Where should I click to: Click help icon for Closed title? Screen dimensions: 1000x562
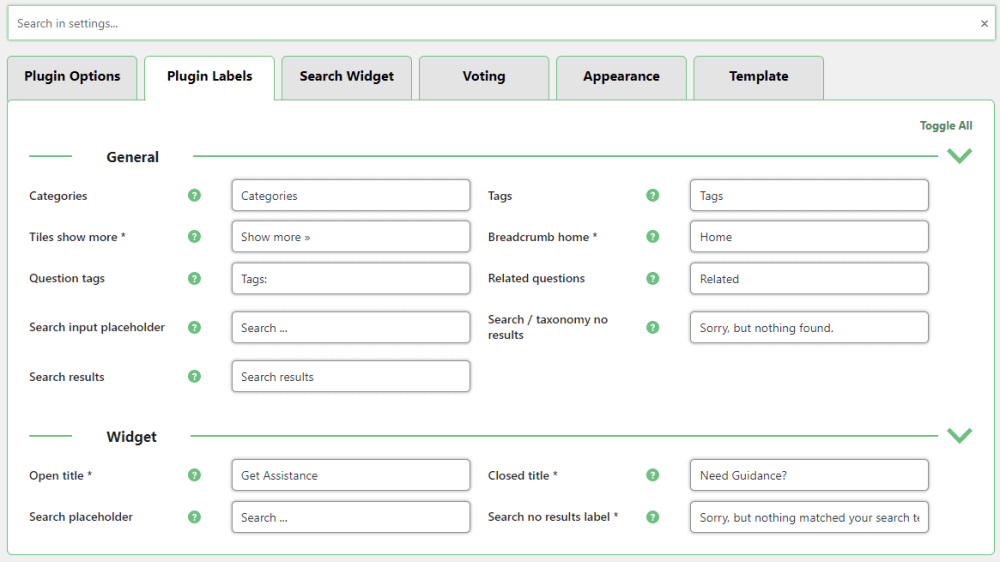(653, 476)
